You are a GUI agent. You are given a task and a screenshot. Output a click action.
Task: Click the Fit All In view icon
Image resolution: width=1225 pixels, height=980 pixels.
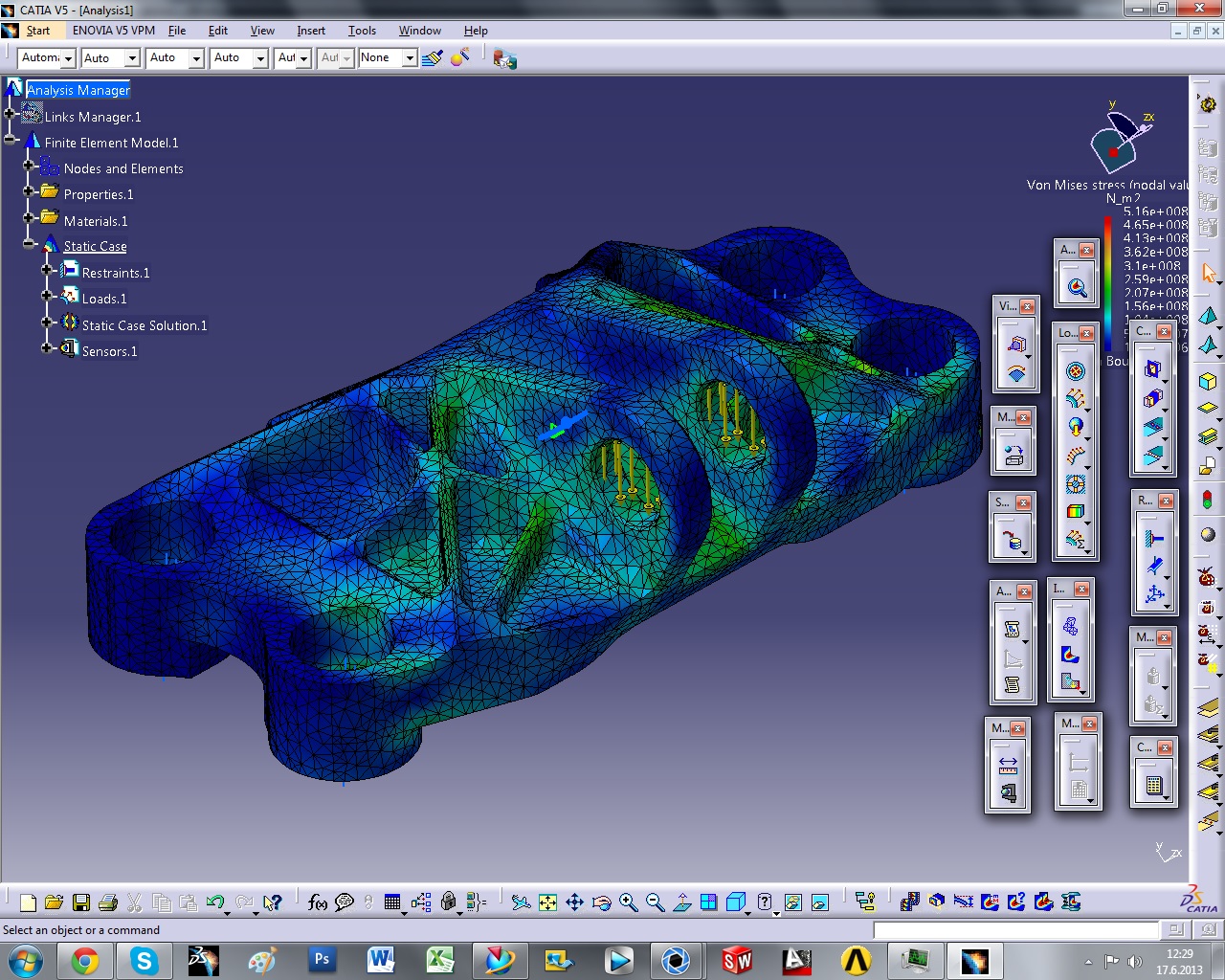pyautogui.click(x=547, y=902)
